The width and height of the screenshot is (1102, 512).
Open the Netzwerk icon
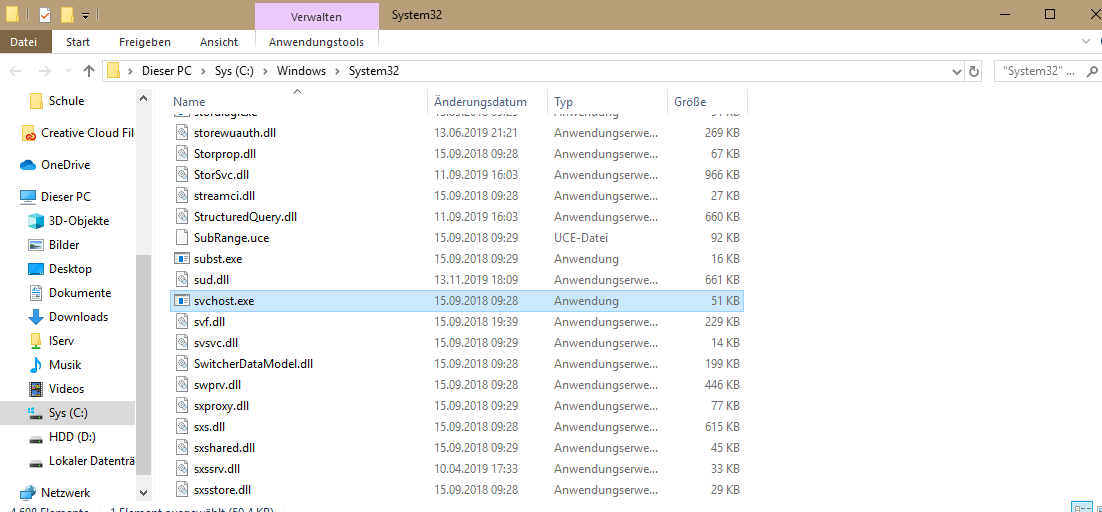(x=28, y=493)
